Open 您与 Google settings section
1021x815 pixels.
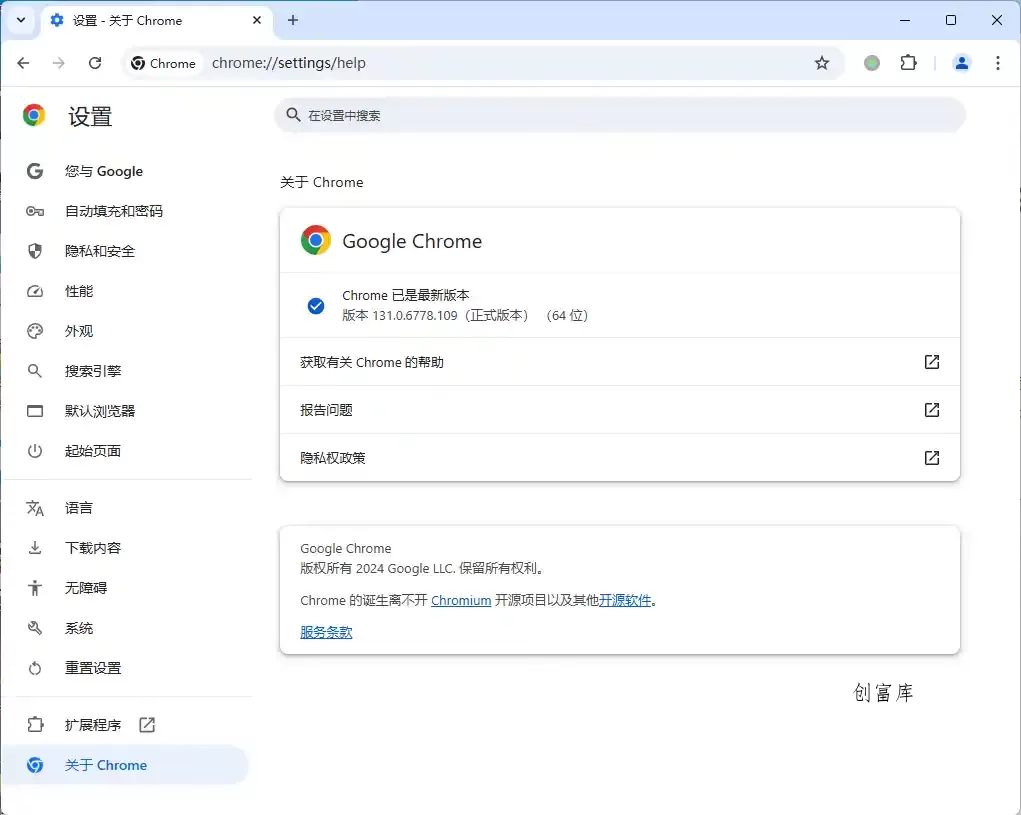127,171
